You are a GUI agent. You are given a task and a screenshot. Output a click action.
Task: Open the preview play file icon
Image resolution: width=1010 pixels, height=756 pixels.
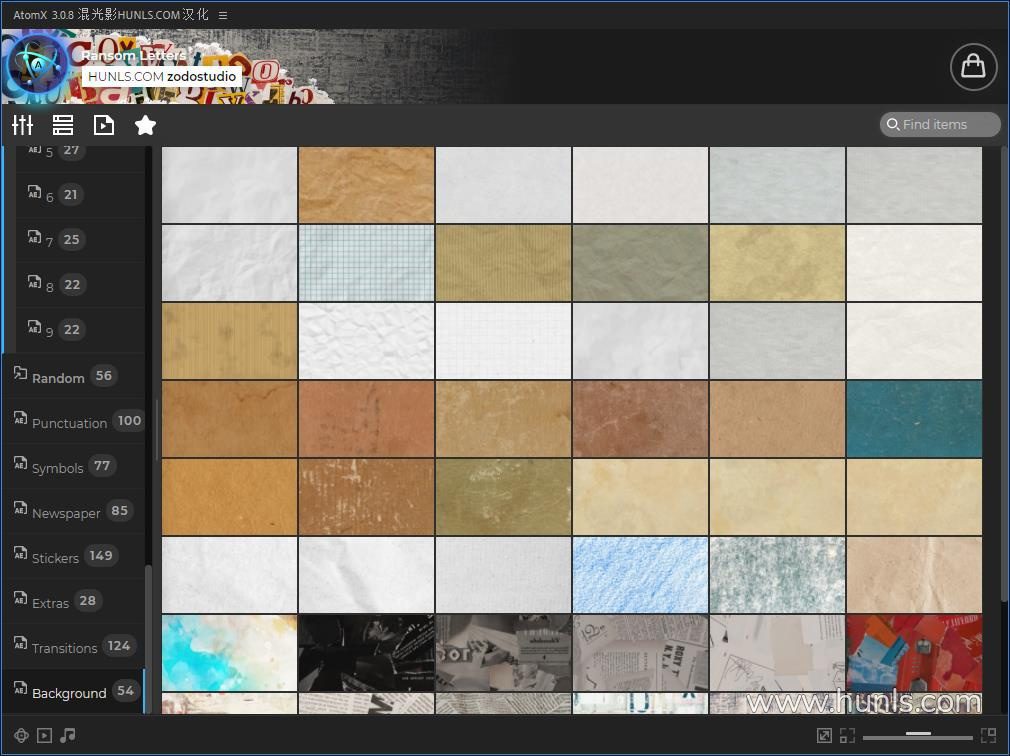104,125
